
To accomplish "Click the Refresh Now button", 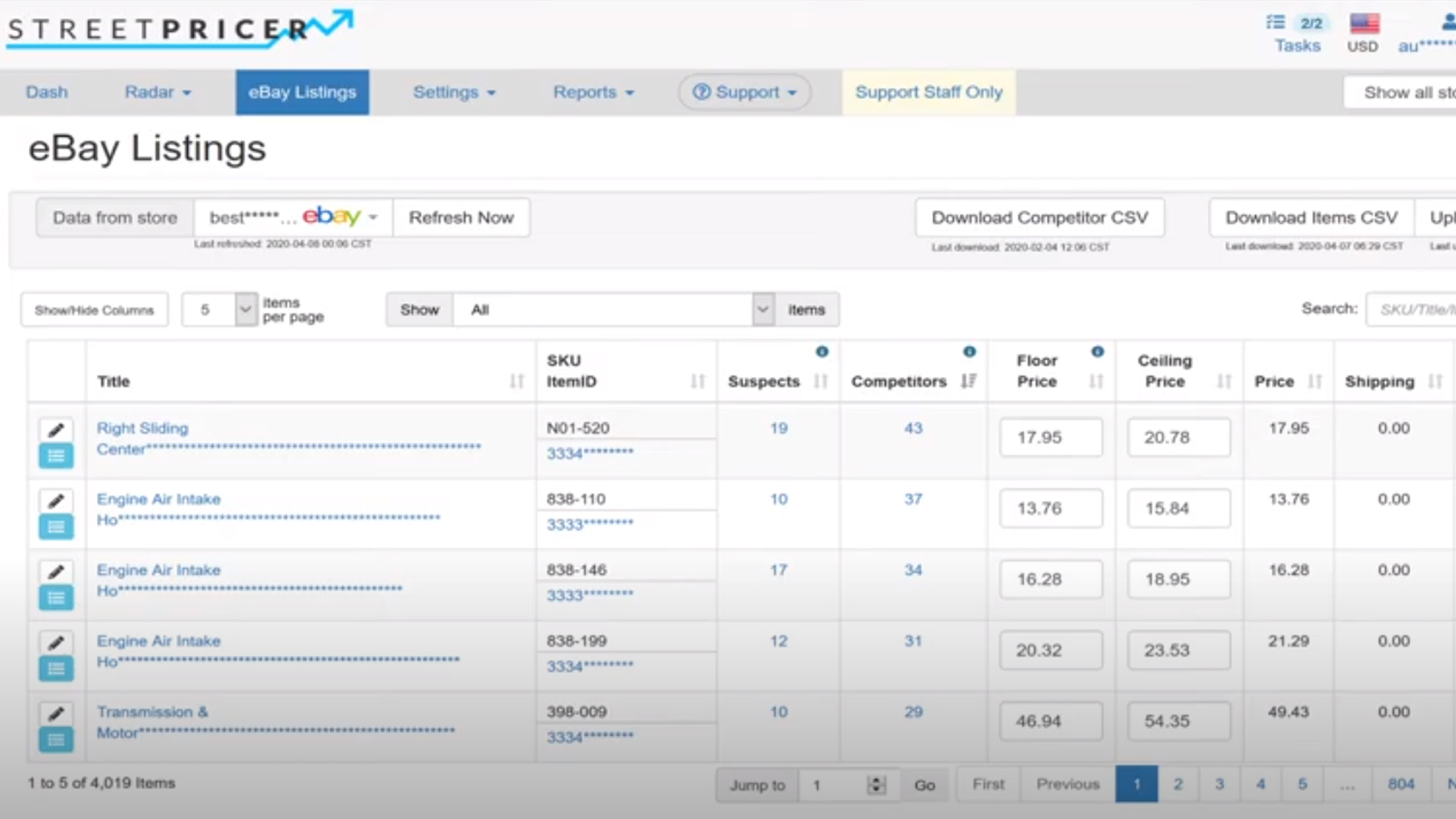I will click(461, 218).
